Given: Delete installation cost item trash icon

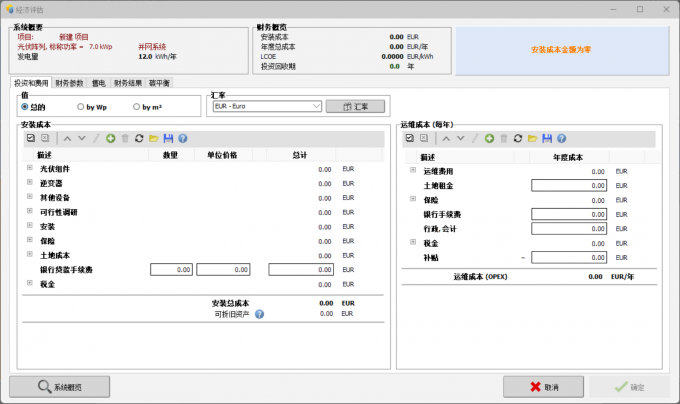Looking at the screenshot, I should (125, 139).
